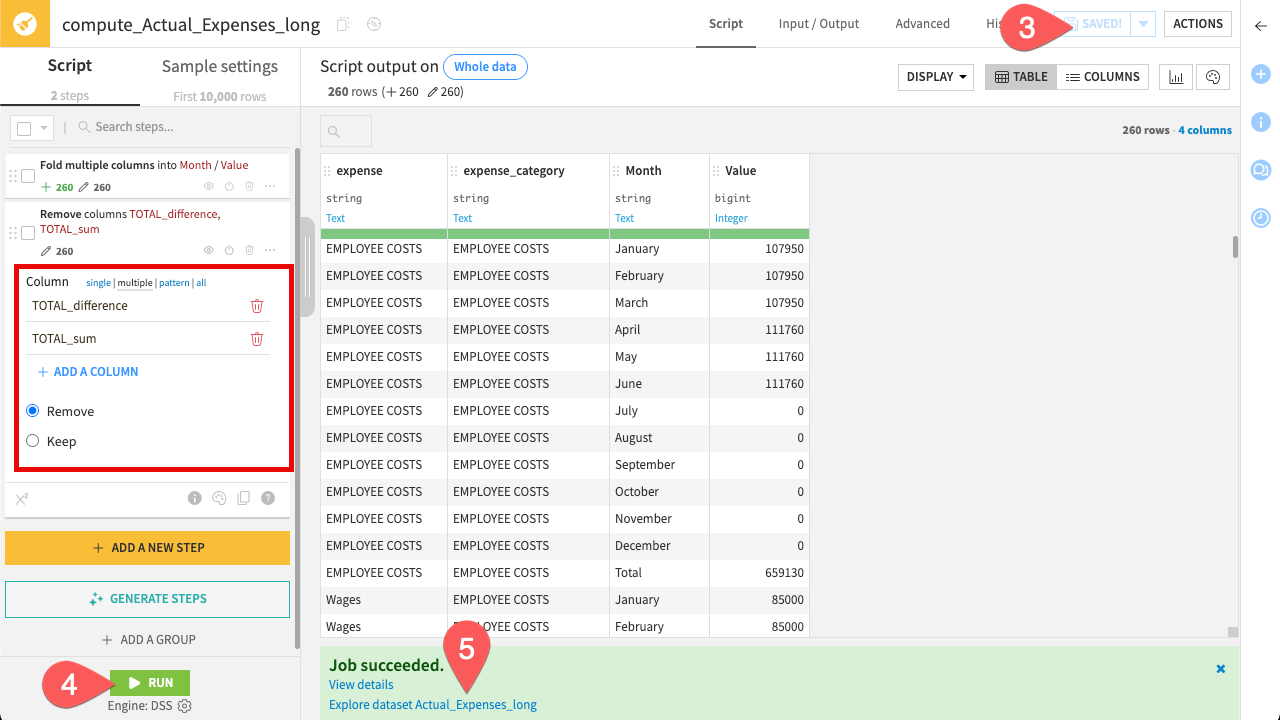Open the color palette display icon

click(x=1213, y=77)
